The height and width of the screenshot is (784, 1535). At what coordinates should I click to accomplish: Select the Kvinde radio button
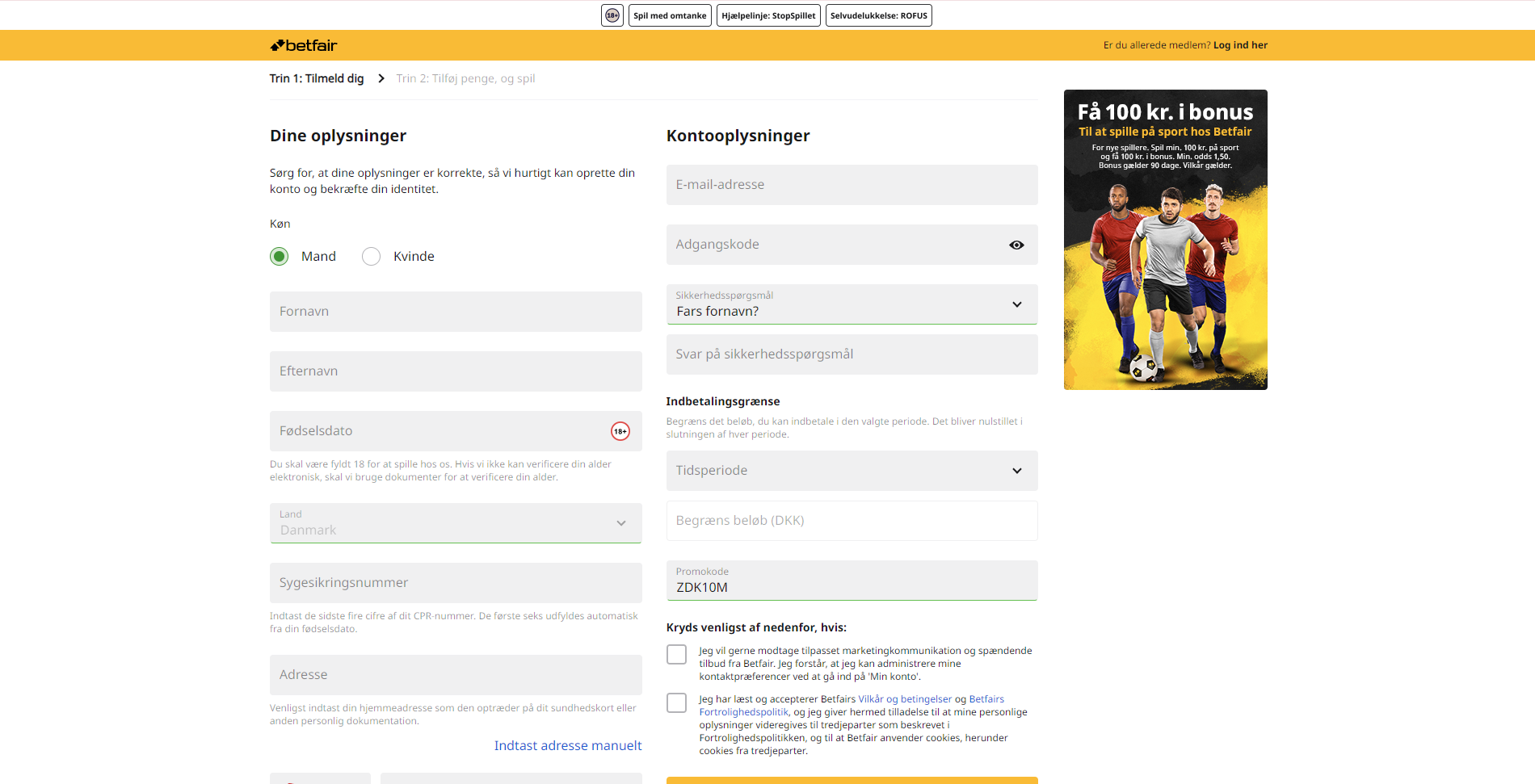point(371,256)
